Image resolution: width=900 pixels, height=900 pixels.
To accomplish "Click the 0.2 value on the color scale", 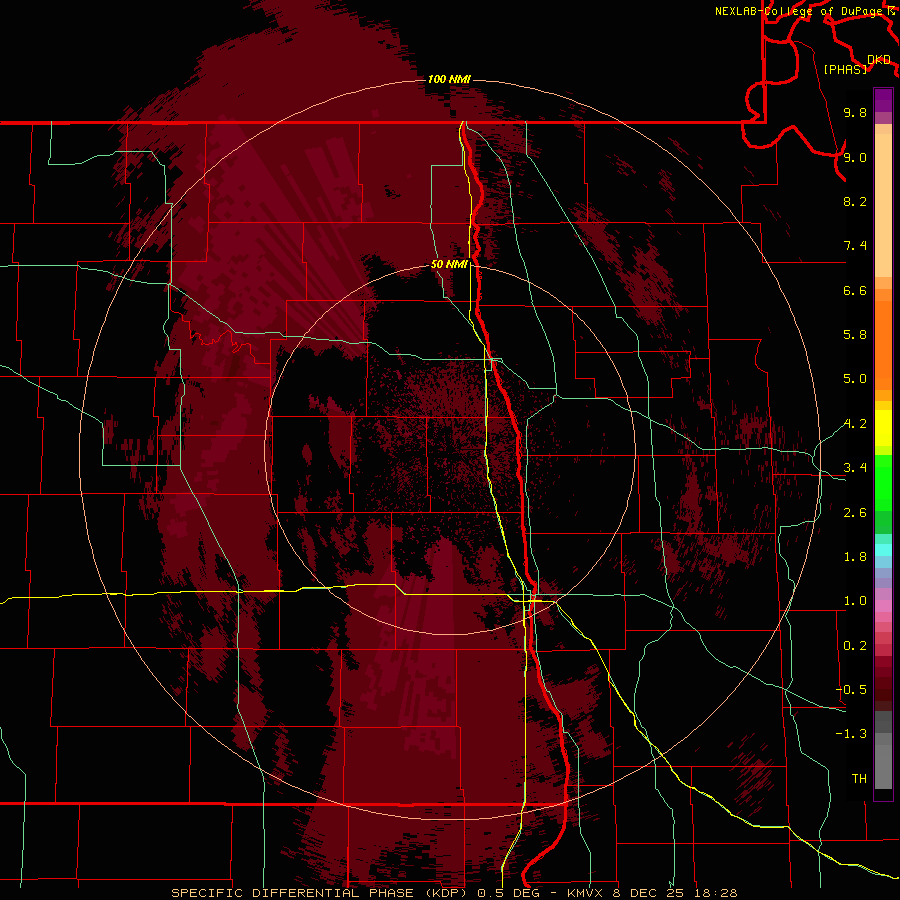I will (855, 646).
